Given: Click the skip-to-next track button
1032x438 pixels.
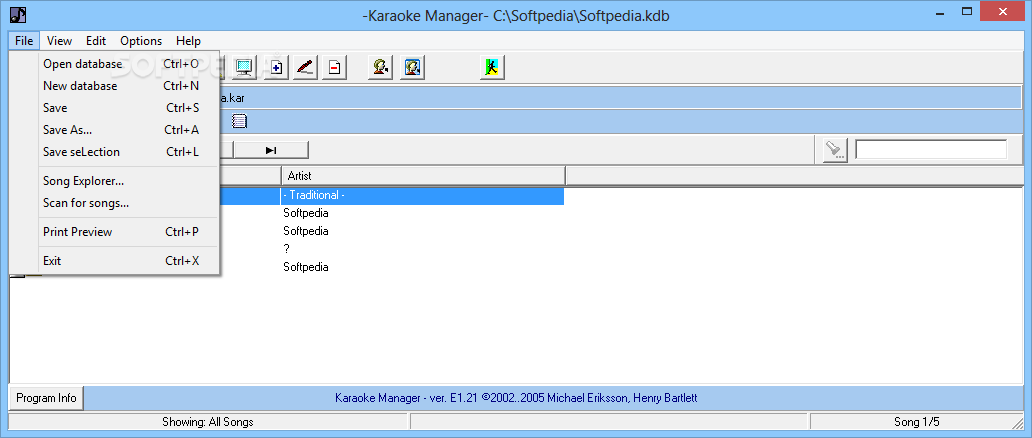Looking at the screenshot, I should (x=271, y=150).
